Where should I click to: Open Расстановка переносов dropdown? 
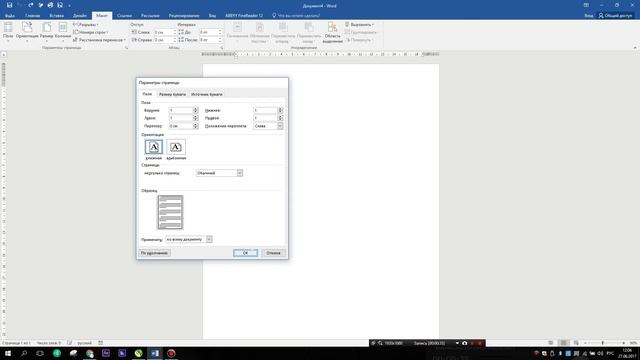99,40
